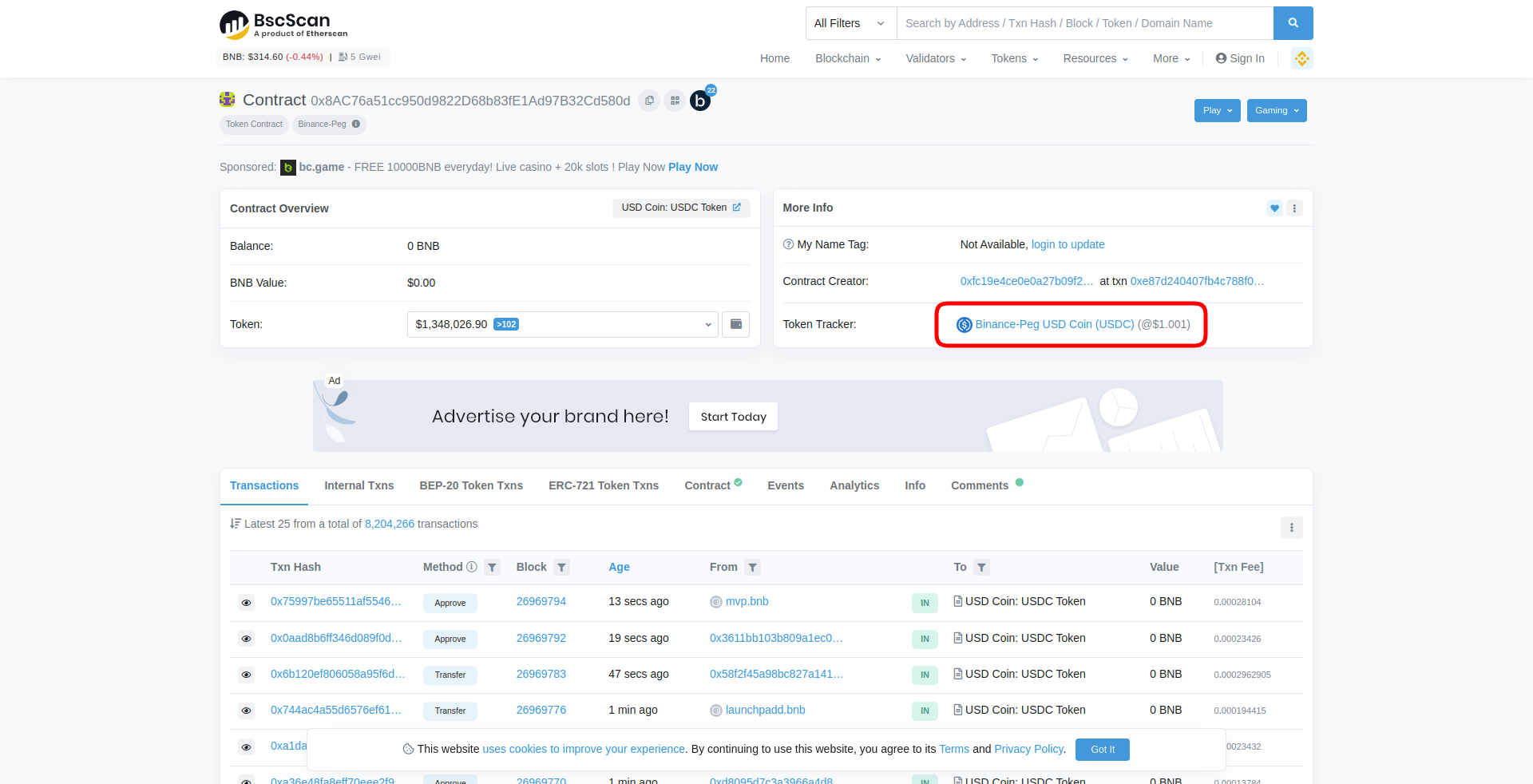This screenshot has width=1533, height=784.
Task: Open the Privacy Policy link in cookie notice
Action: 1028,749
